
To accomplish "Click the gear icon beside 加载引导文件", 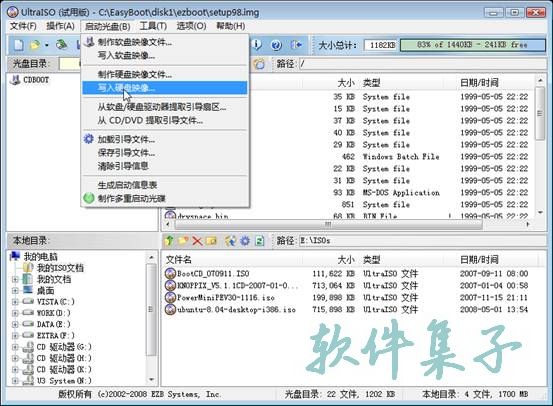I will 89,139.
